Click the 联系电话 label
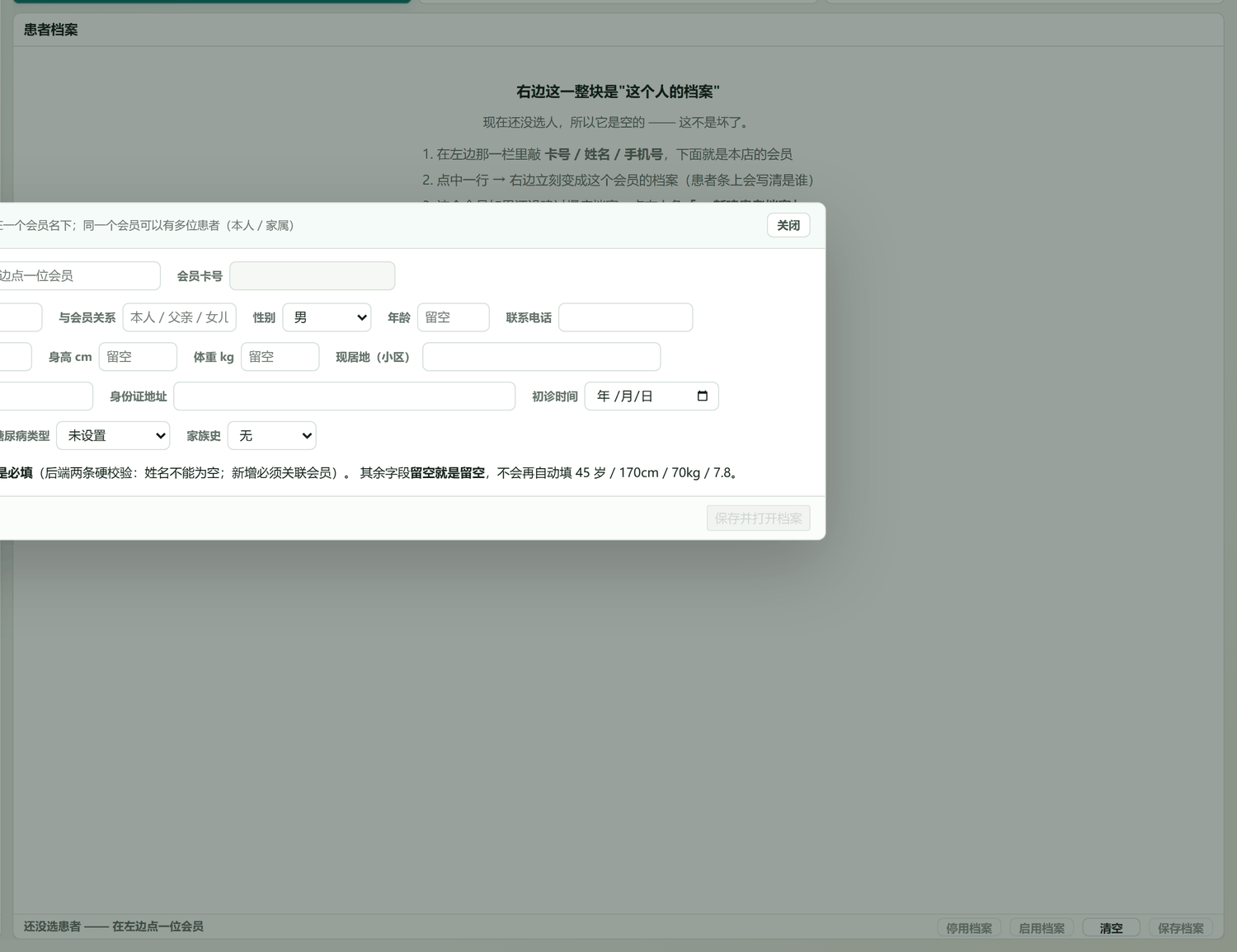The width and height of the screenshot is (1237, 952). [x=529, y=317]
